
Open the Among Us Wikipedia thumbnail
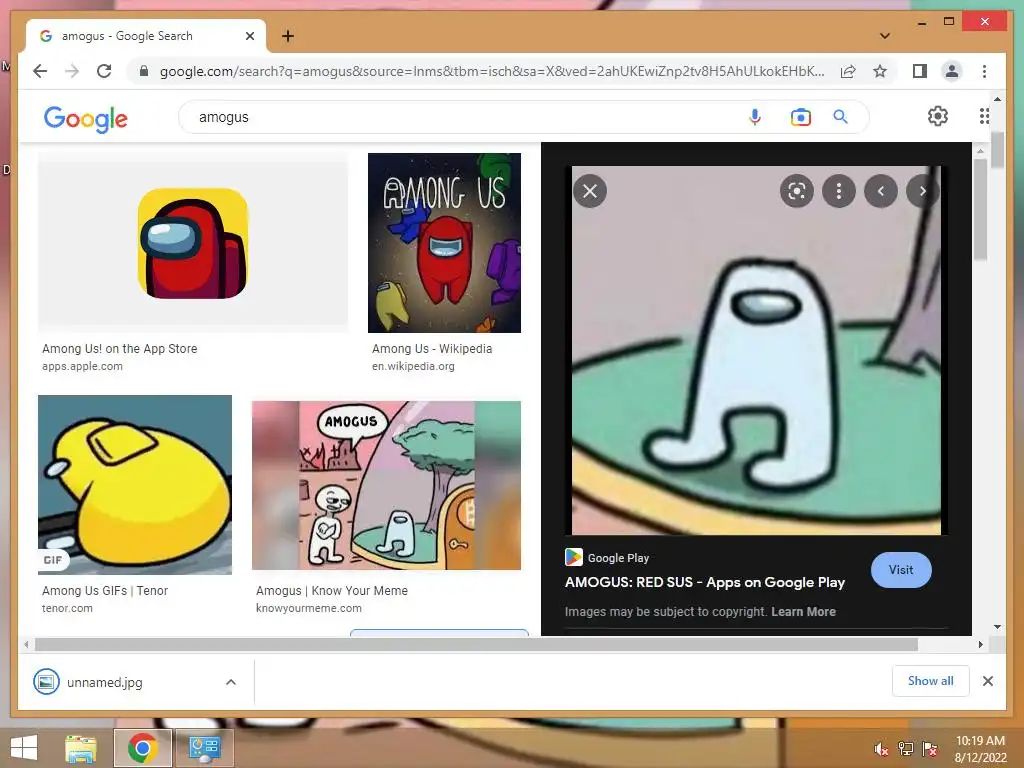444,243
